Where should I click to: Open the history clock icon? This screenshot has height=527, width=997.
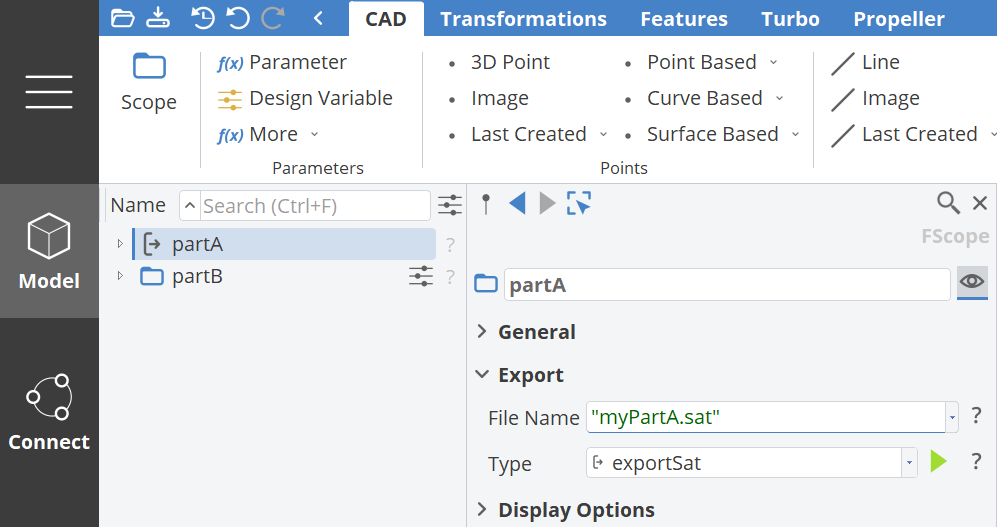click(203, 18)
